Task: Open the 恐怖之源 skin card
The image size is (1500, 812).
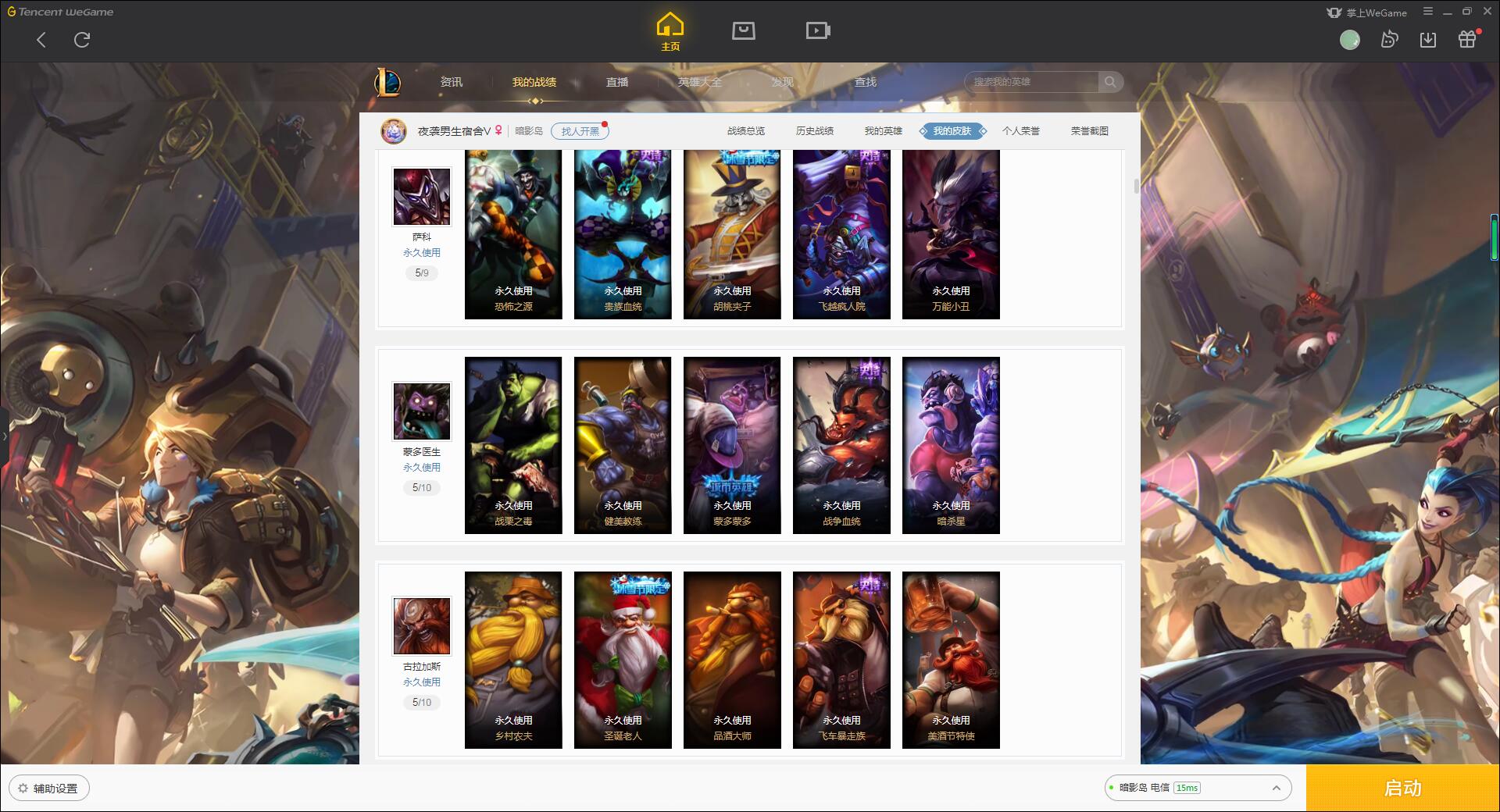Action: point(513,234)
